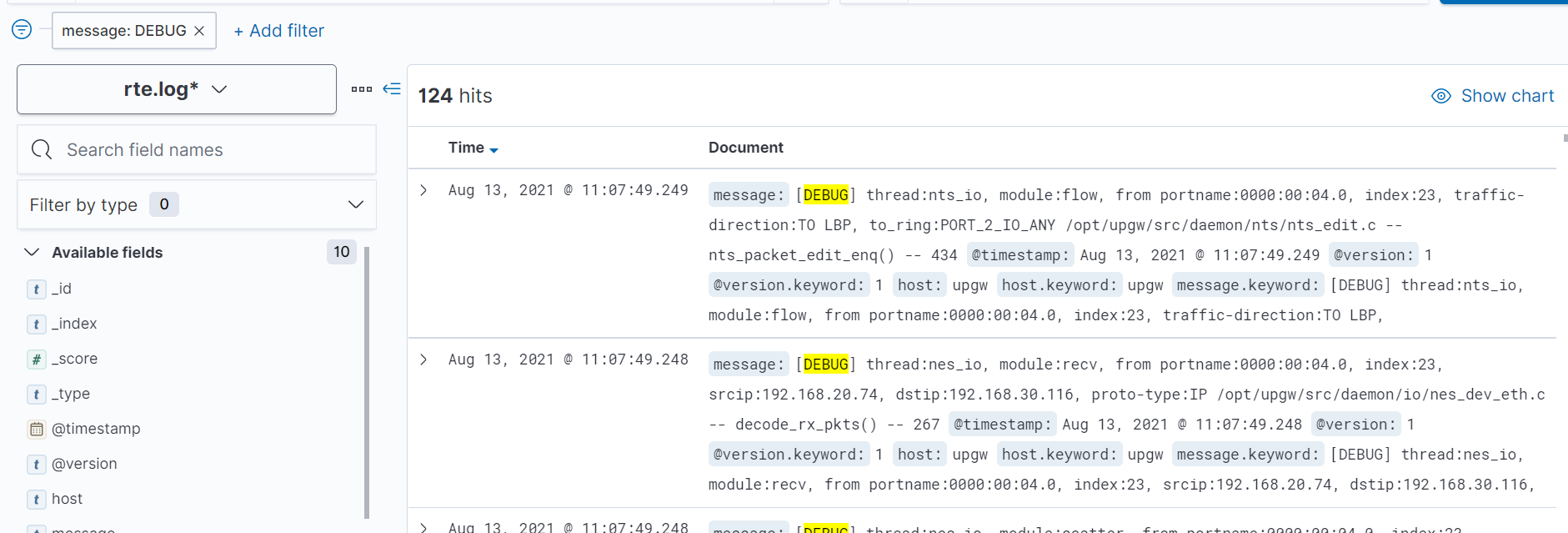Click highlighted DEBUG in the nts_io row
The image size is (1568, 533).
[x=825, y=195]
